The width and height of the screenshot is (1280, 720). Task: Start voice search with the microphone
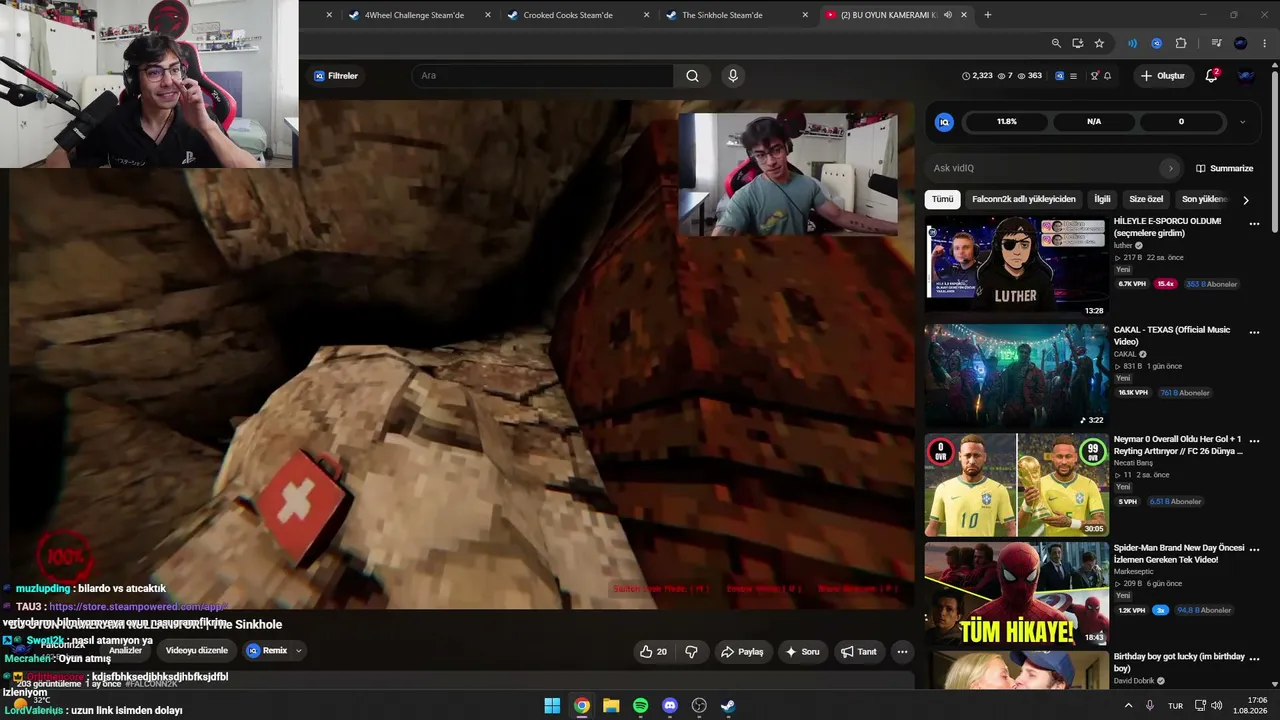(733, 76)
